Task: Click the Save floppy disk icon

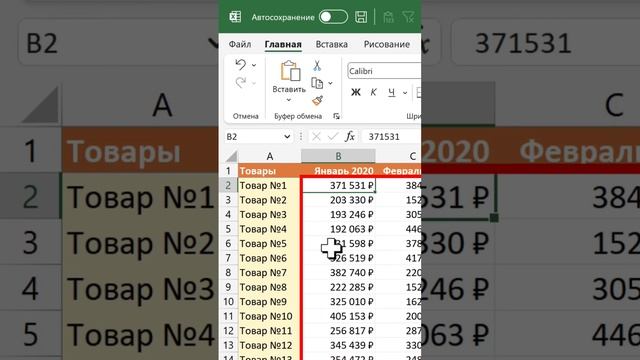Action: pyautogui.click(x=361, y=17)
